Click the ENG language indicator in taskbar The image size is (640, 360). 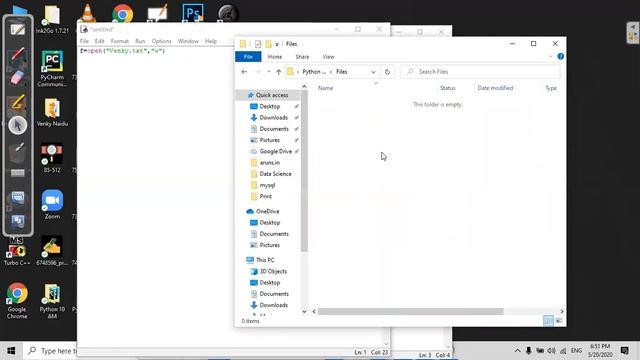tap(576, 351)
